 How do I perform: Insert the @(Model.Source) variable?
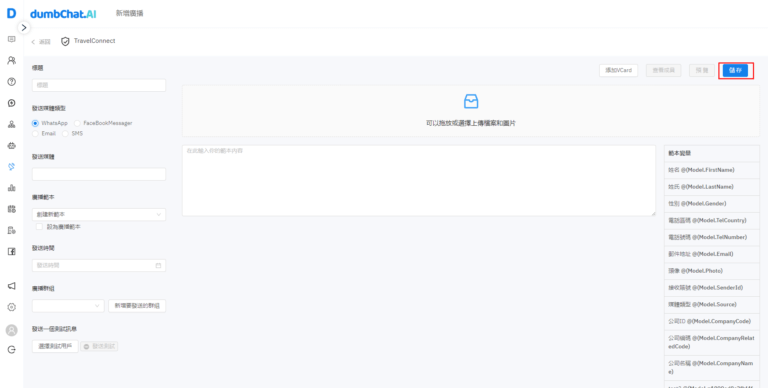point(712,304)
